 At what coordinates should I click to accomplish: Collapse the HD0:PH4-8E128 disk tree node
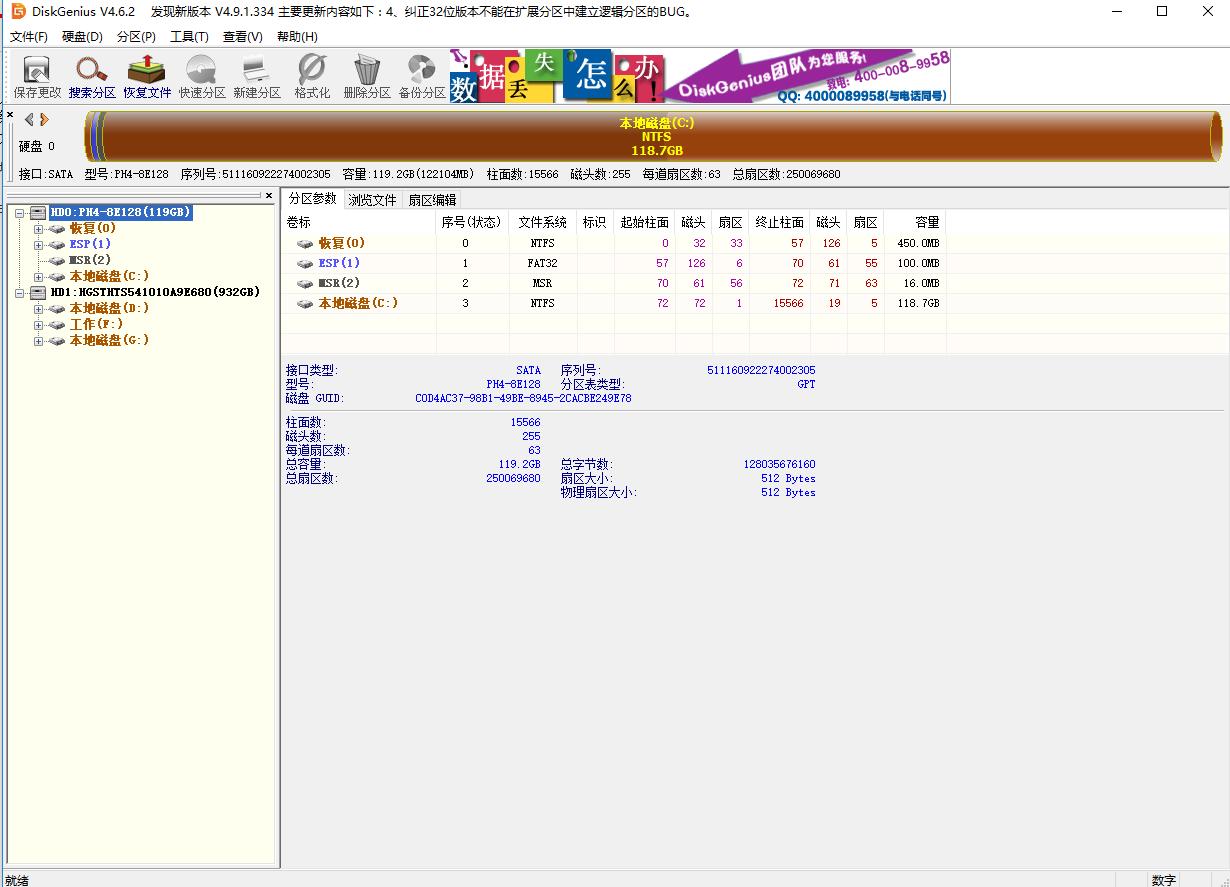click(20, 212)
